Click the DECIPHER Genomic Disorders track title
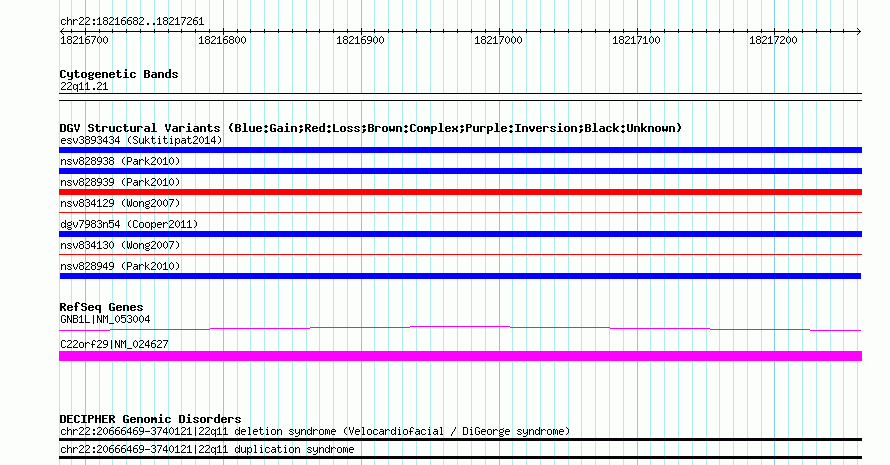 (x=150, y=419)
